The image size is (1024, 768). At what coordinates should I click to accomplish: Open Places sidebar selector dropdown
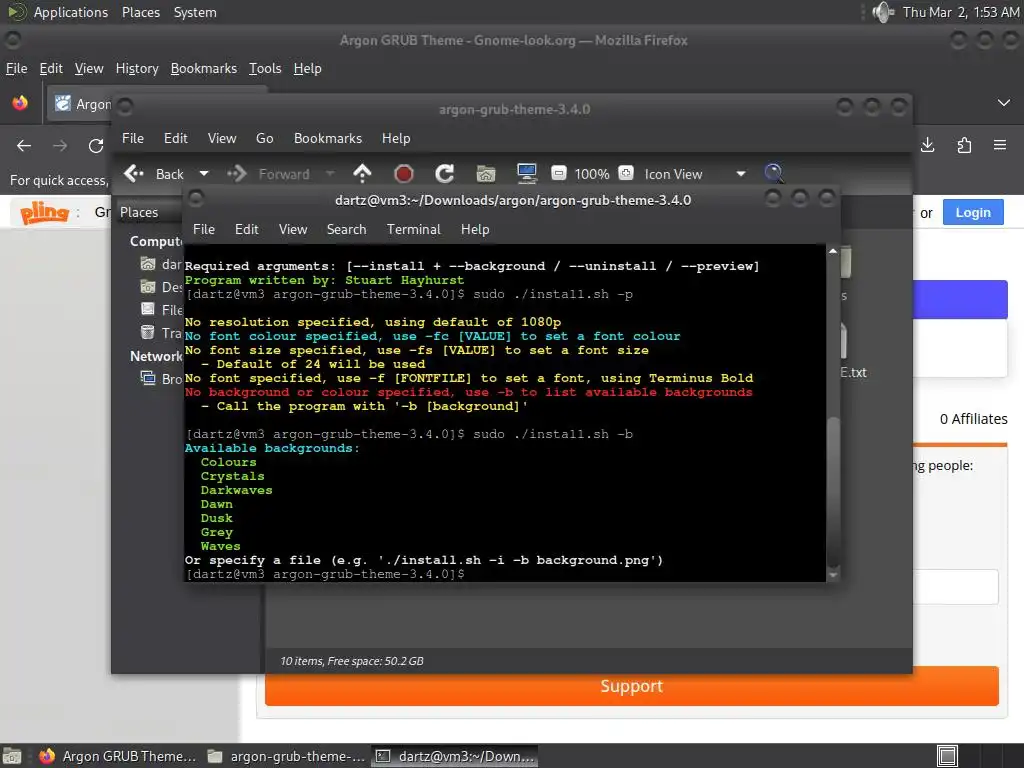(x=152, y=212)
